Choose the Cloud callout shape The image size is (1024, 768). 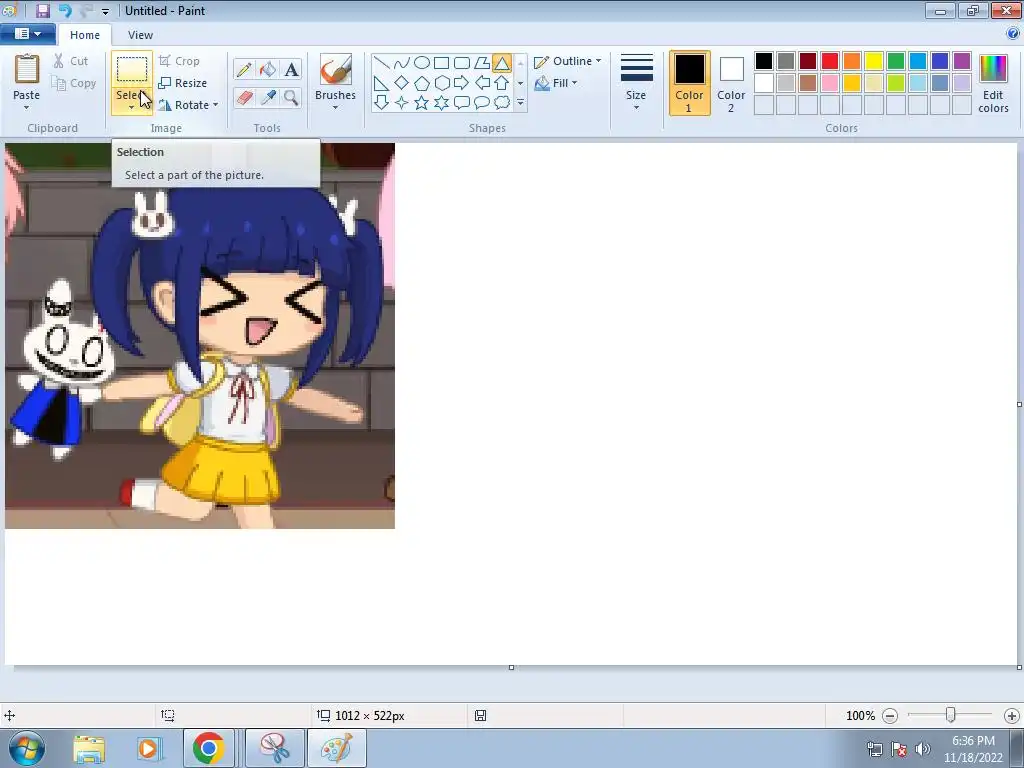tap(502, 103)
